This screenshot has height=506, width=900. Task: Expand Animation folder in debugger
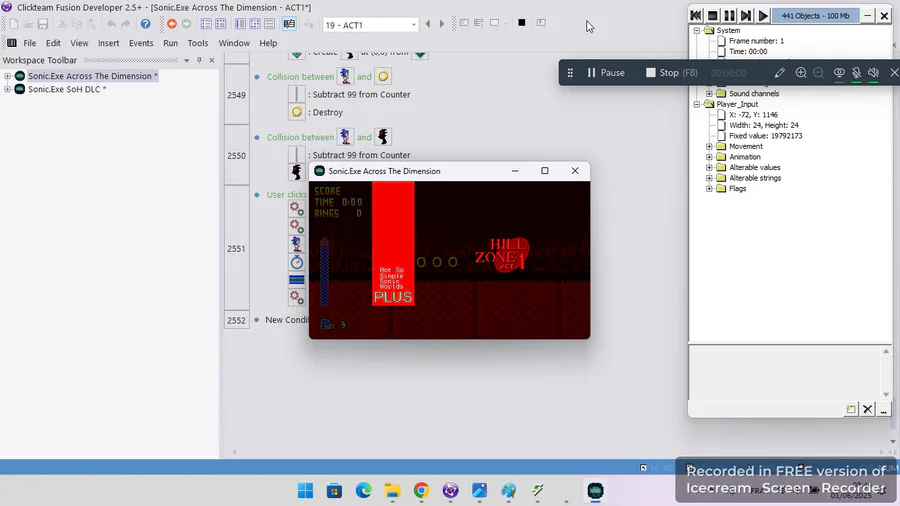click(709, 157)
